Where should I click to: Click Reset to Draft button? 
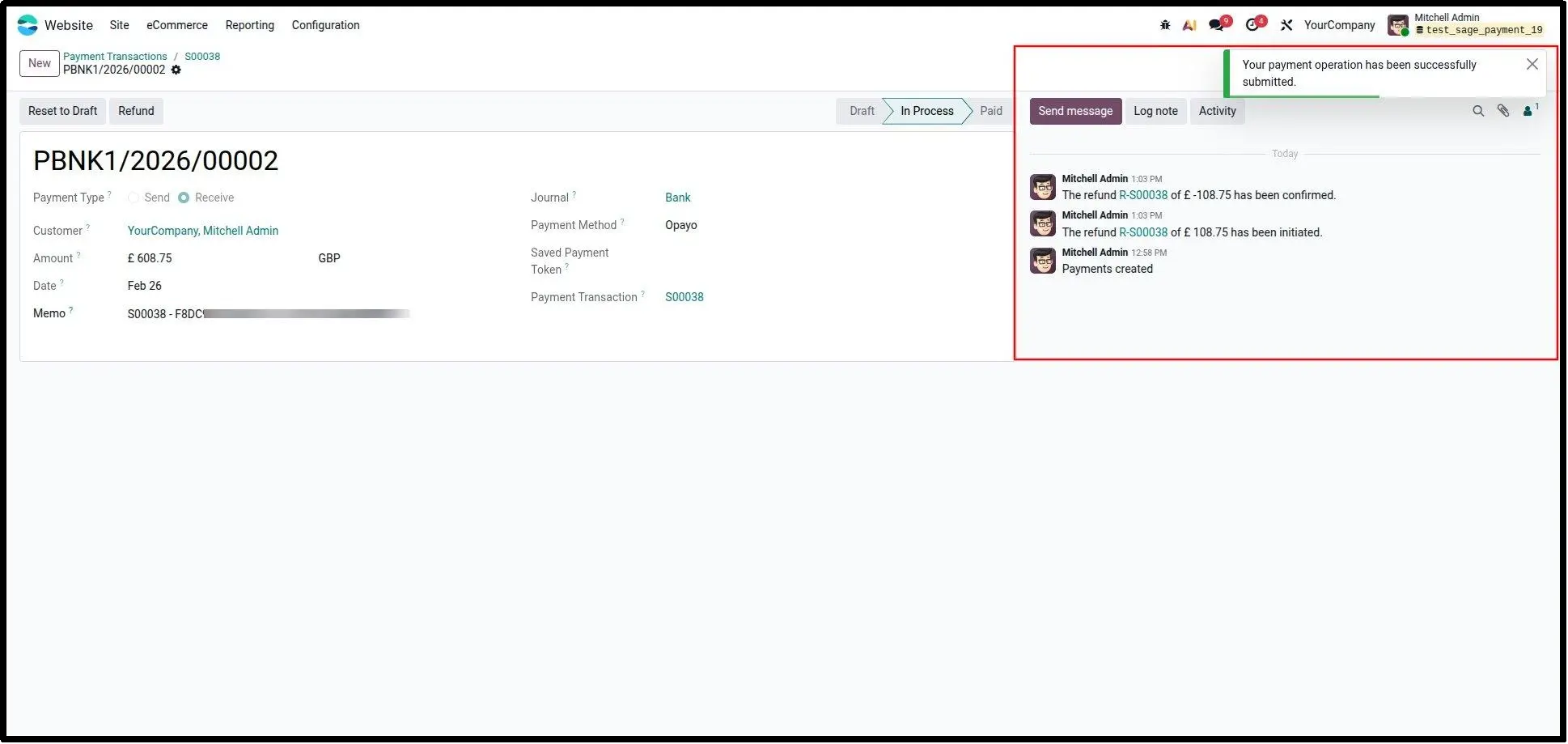point(63,112)
